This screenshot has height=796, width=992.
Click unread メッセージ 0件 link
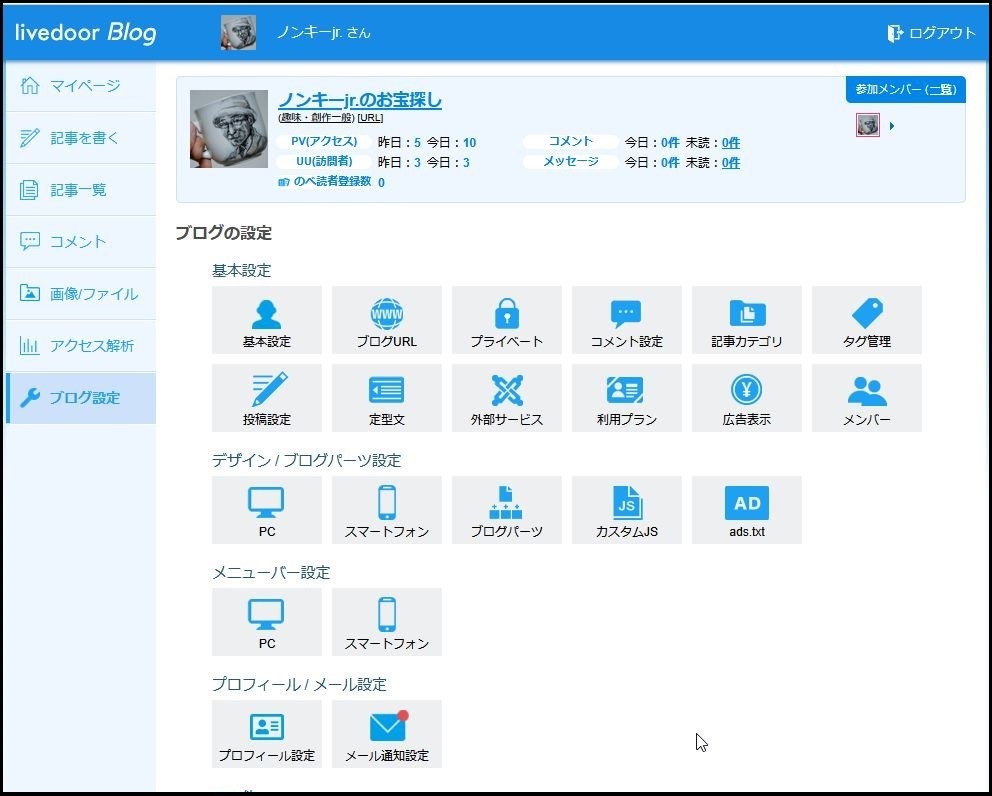click(731, 163)
